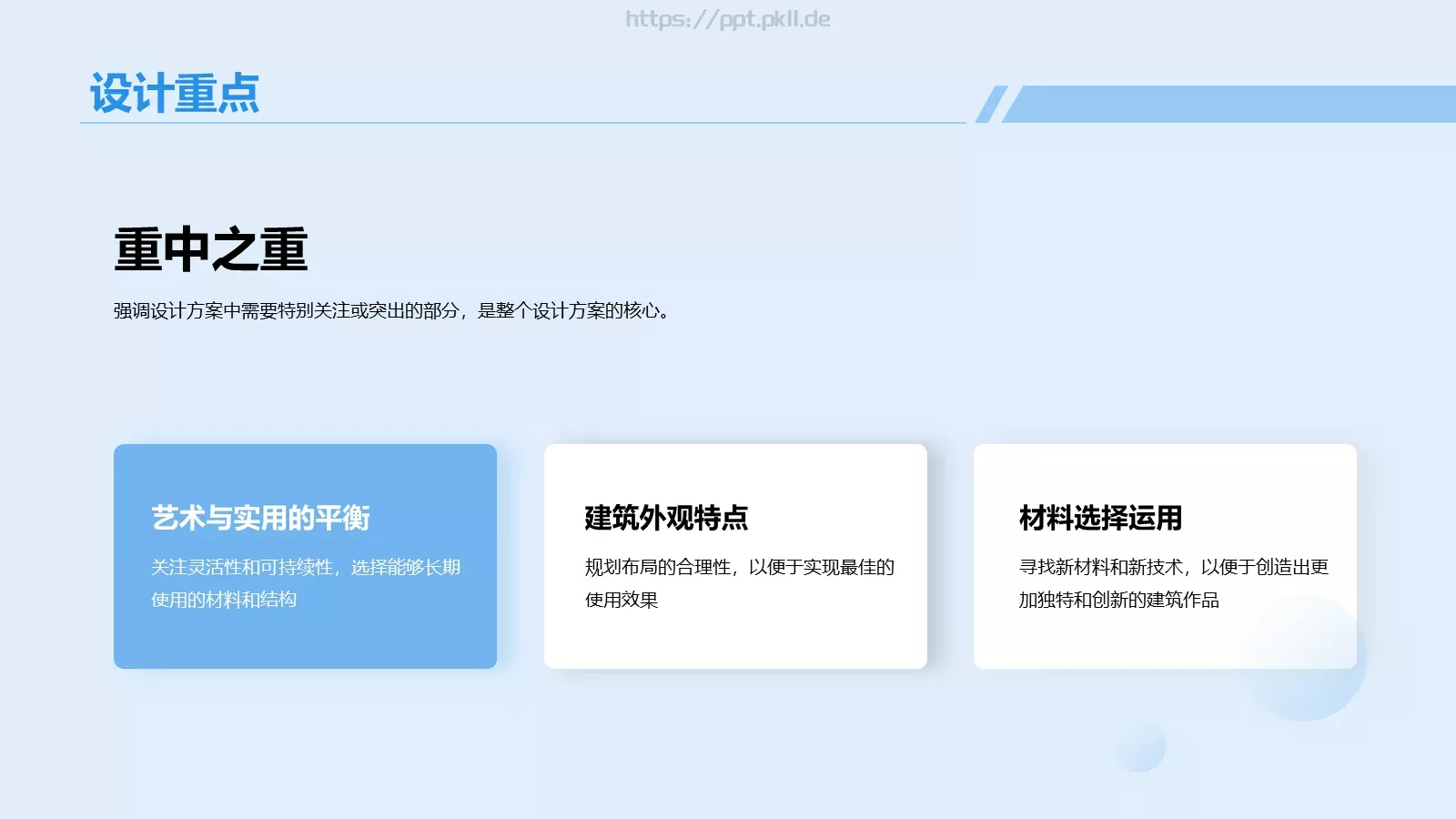Select the text starting 寻找新材料和新技术
The height and width of the screenshot is (819, 1456).
tap(1173, 583)
